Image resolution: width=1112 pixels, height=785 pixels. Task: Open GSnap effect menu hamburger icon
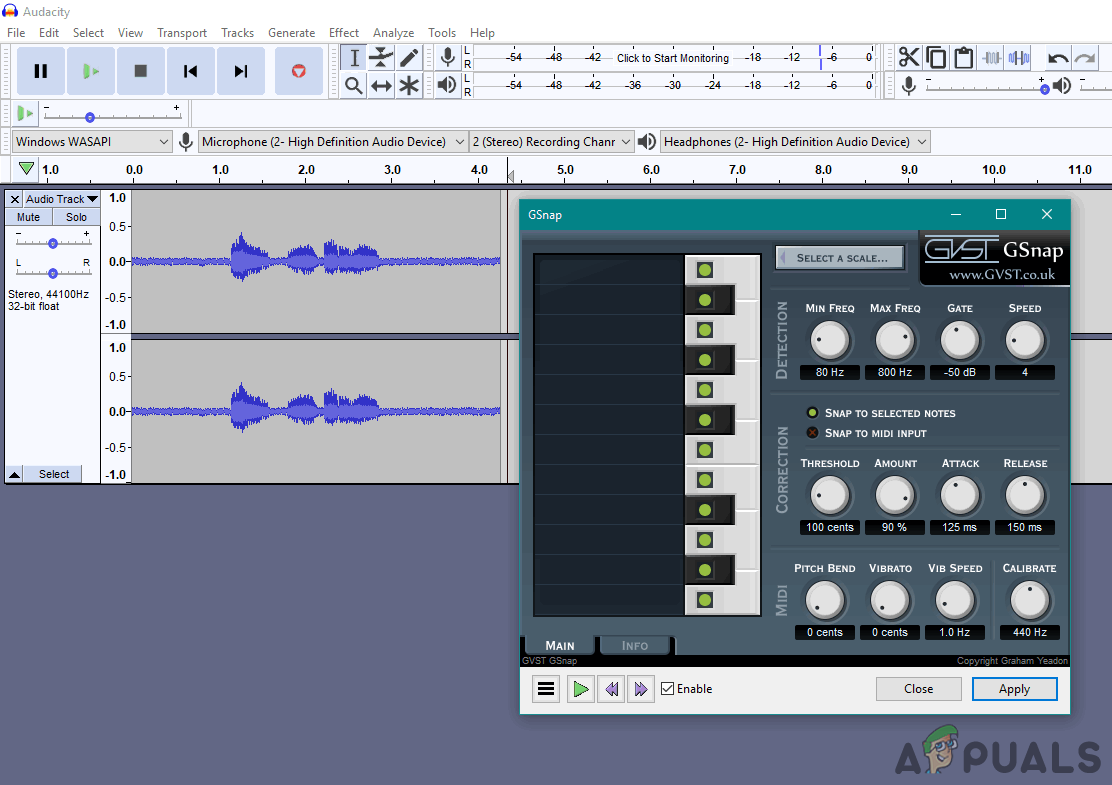pyautogui.click(x=545, y=689)
